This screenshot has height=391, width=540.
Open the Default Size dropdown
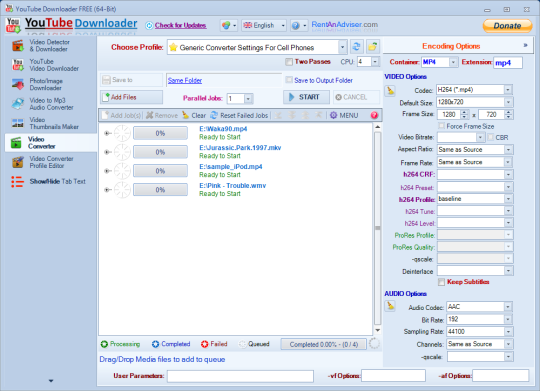tap(508, 102)
